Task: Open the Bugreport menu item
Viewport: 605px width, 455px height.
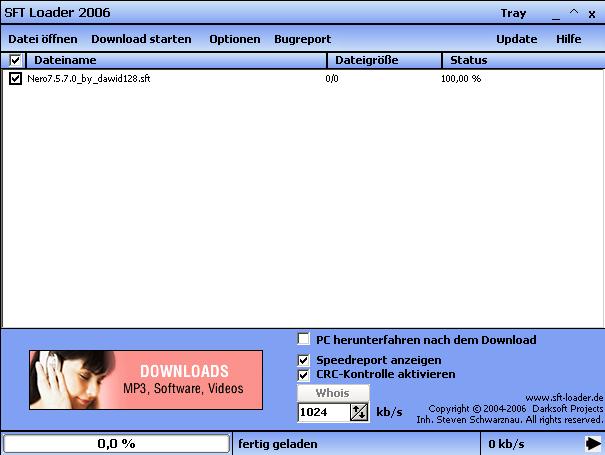Action: (302, 39)
